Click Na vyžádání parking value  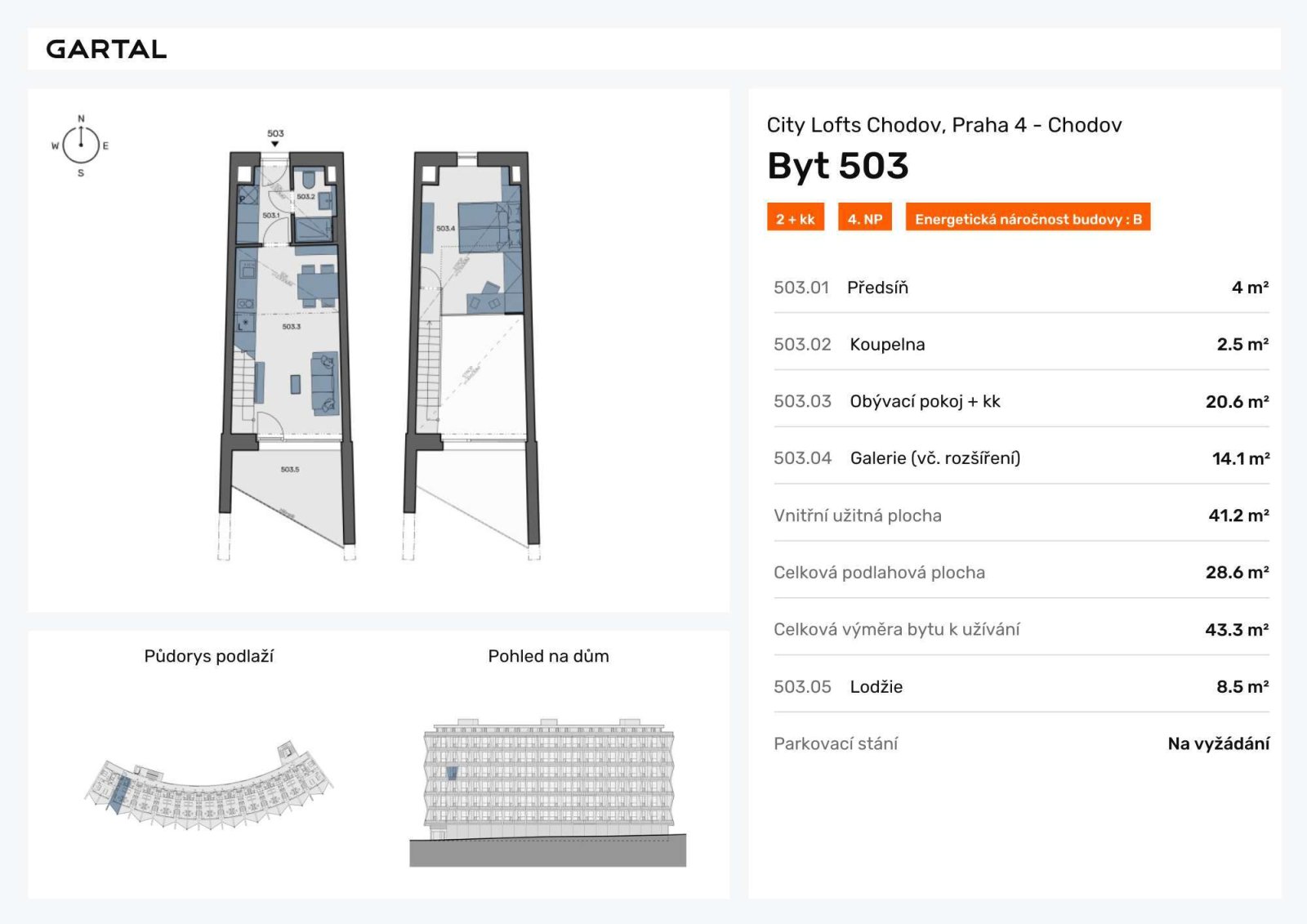(1218, 743)
